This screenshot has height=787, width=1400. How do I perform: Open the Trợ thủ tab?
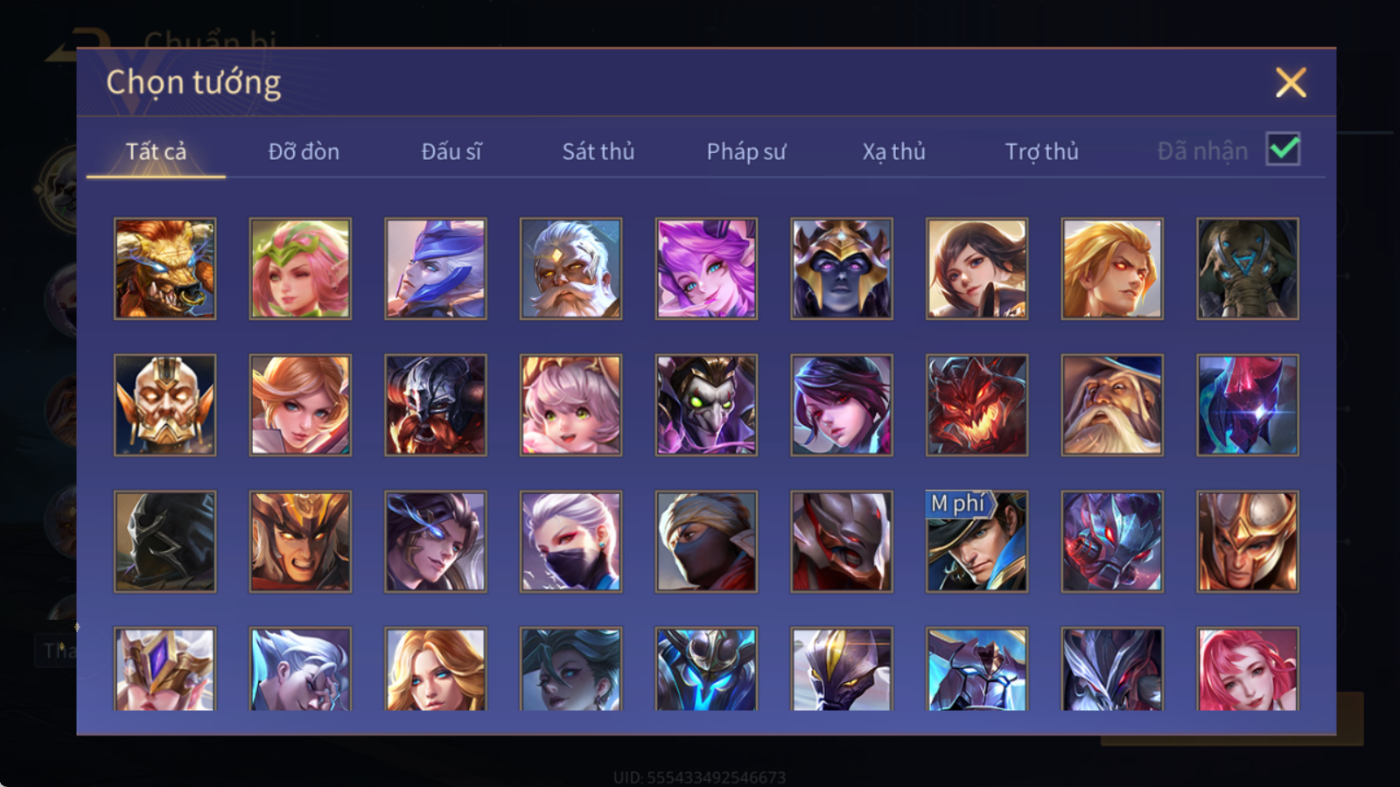(1042, 151)
